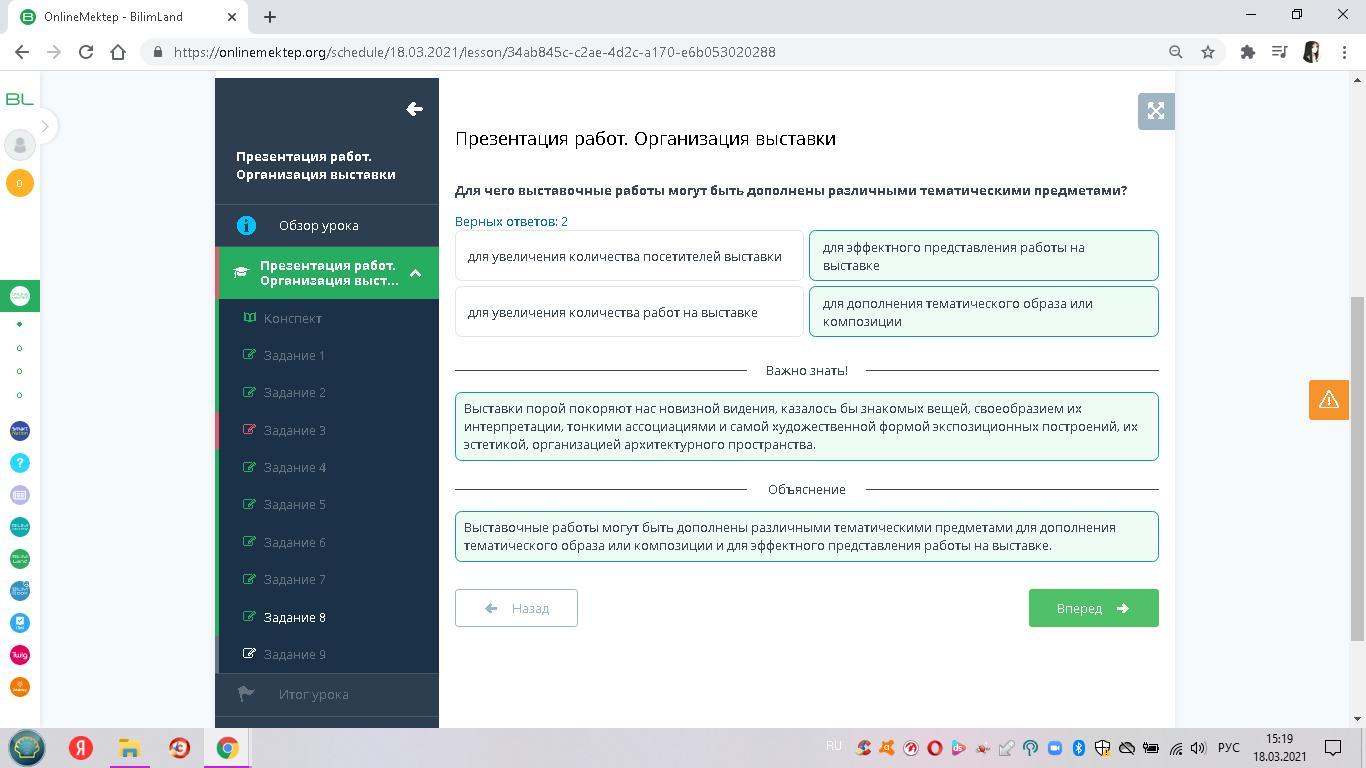
Task: Open Задание 3 in the lesson list
Action: click(294, 430)
